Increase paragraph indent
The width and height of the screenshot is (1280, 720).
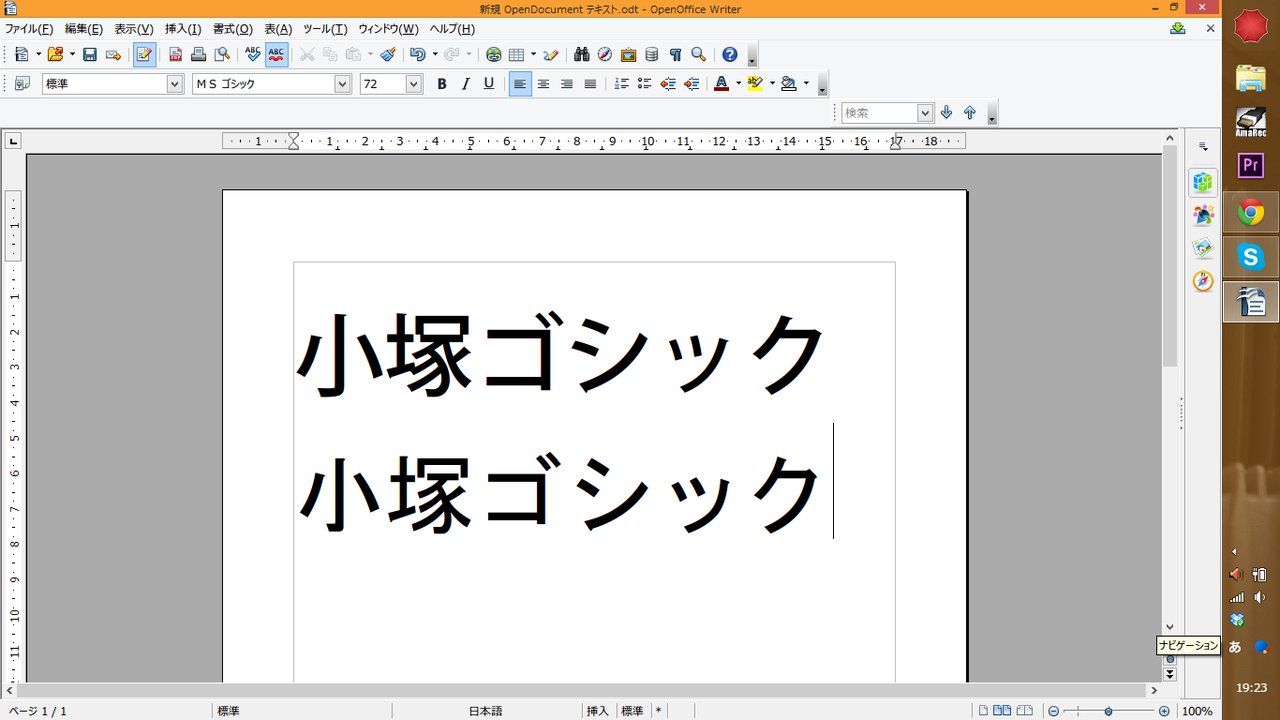point(691,84)
